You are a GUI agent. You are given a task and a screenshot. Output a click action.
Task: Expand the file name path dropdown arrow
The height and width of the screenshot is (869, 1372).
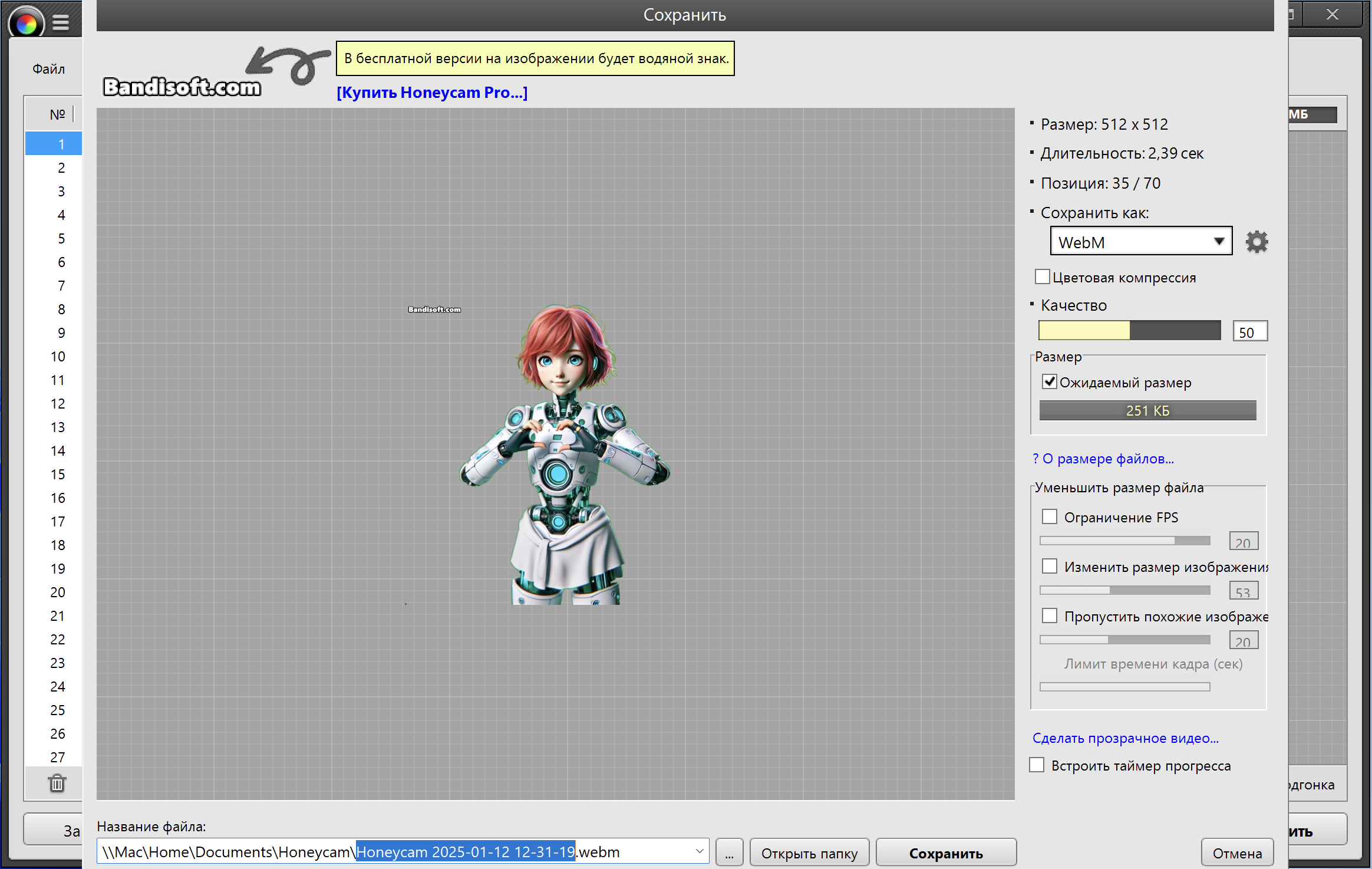(x=700, y=851)
